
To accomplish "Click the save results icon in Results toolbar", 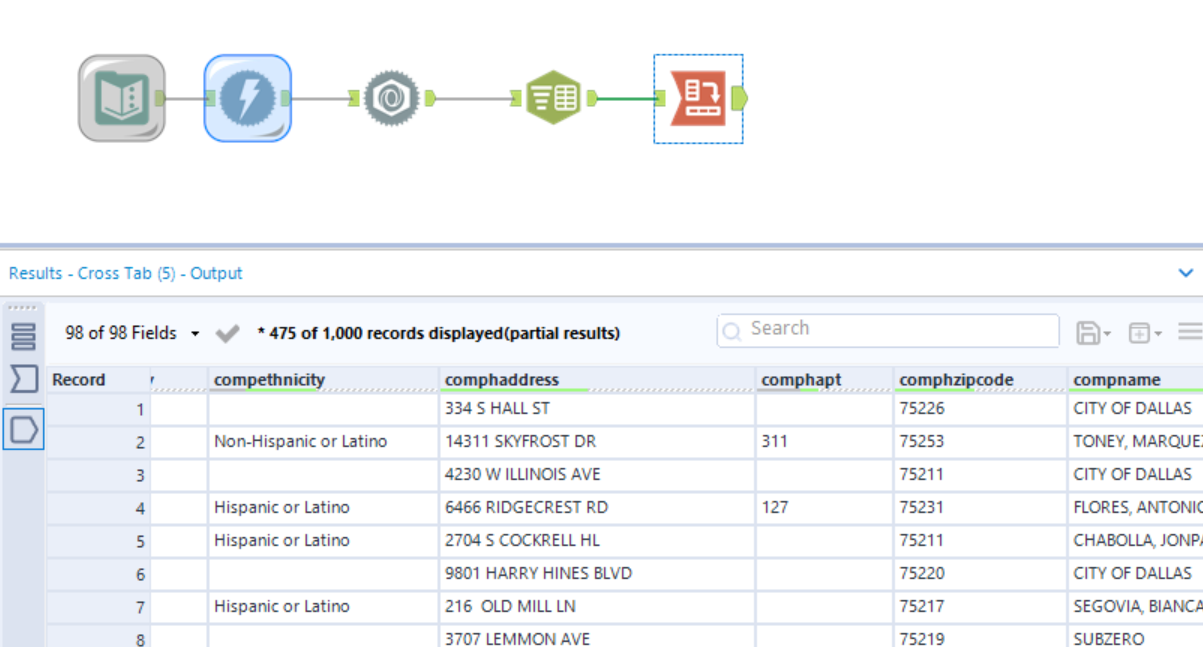I will point(1090,331).
